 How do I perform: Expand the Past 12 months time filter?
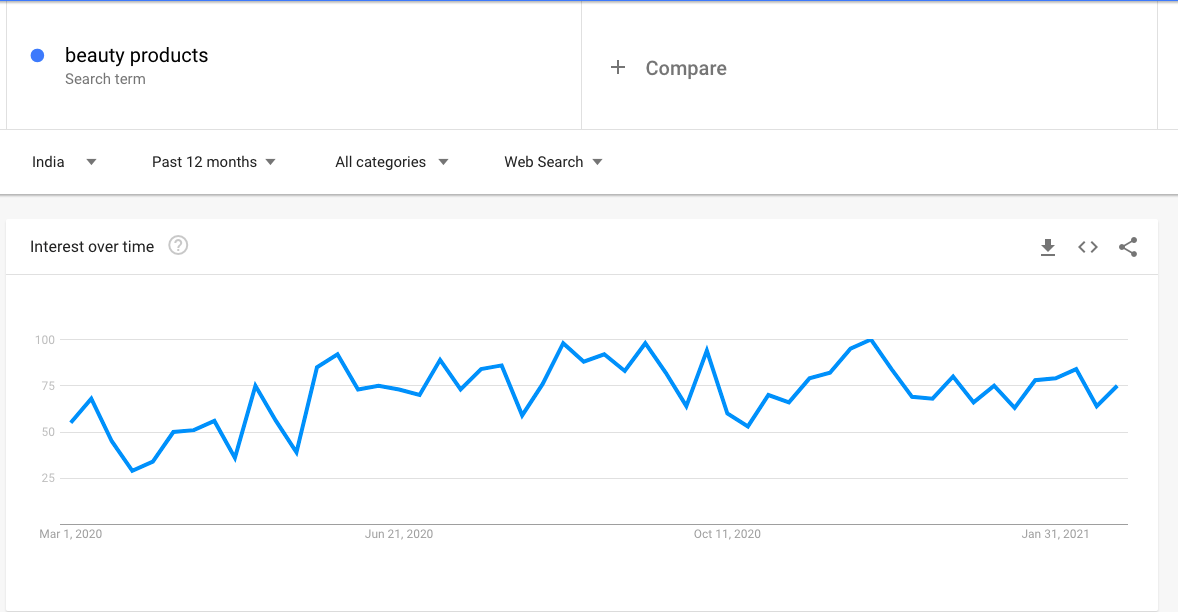tap(214, 162)
